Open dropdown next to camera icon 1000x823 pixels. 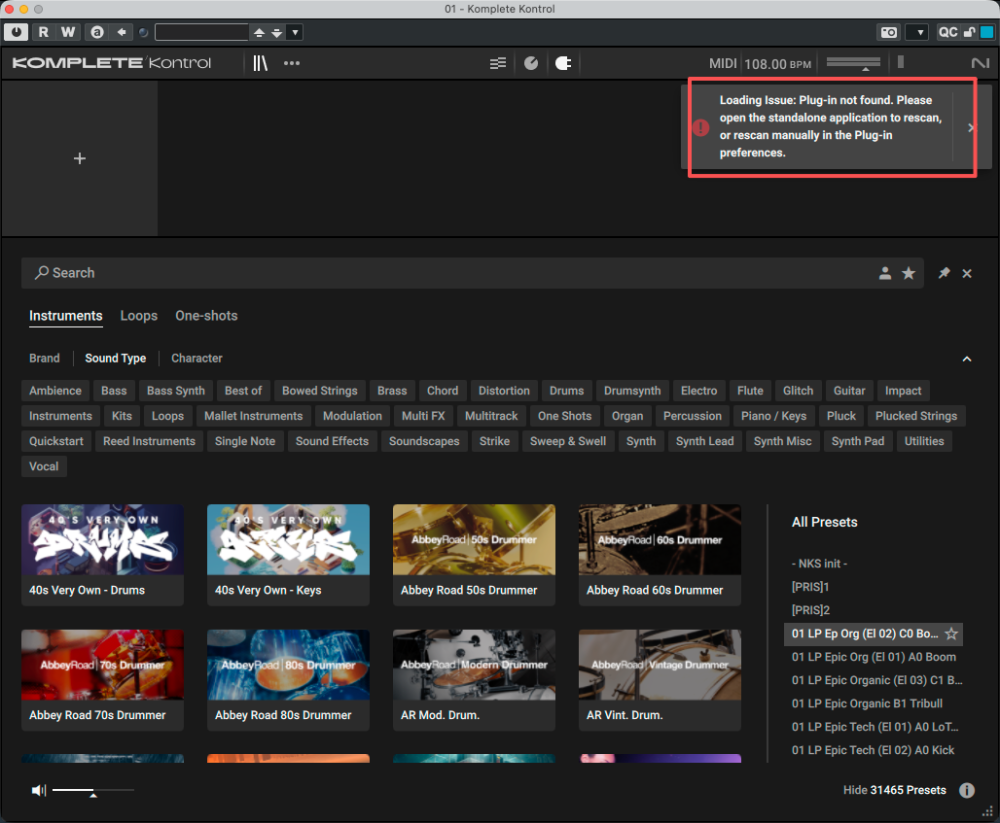[x=918, y=33]
